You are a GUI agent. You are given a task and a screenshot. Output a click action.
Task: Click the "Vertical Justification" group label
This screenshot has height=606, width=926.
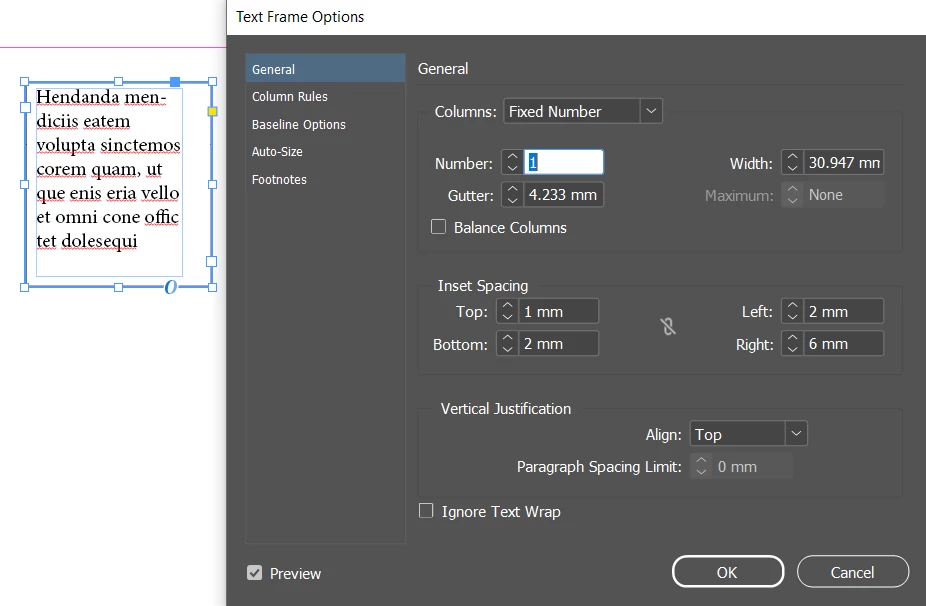tap(506, 409)
